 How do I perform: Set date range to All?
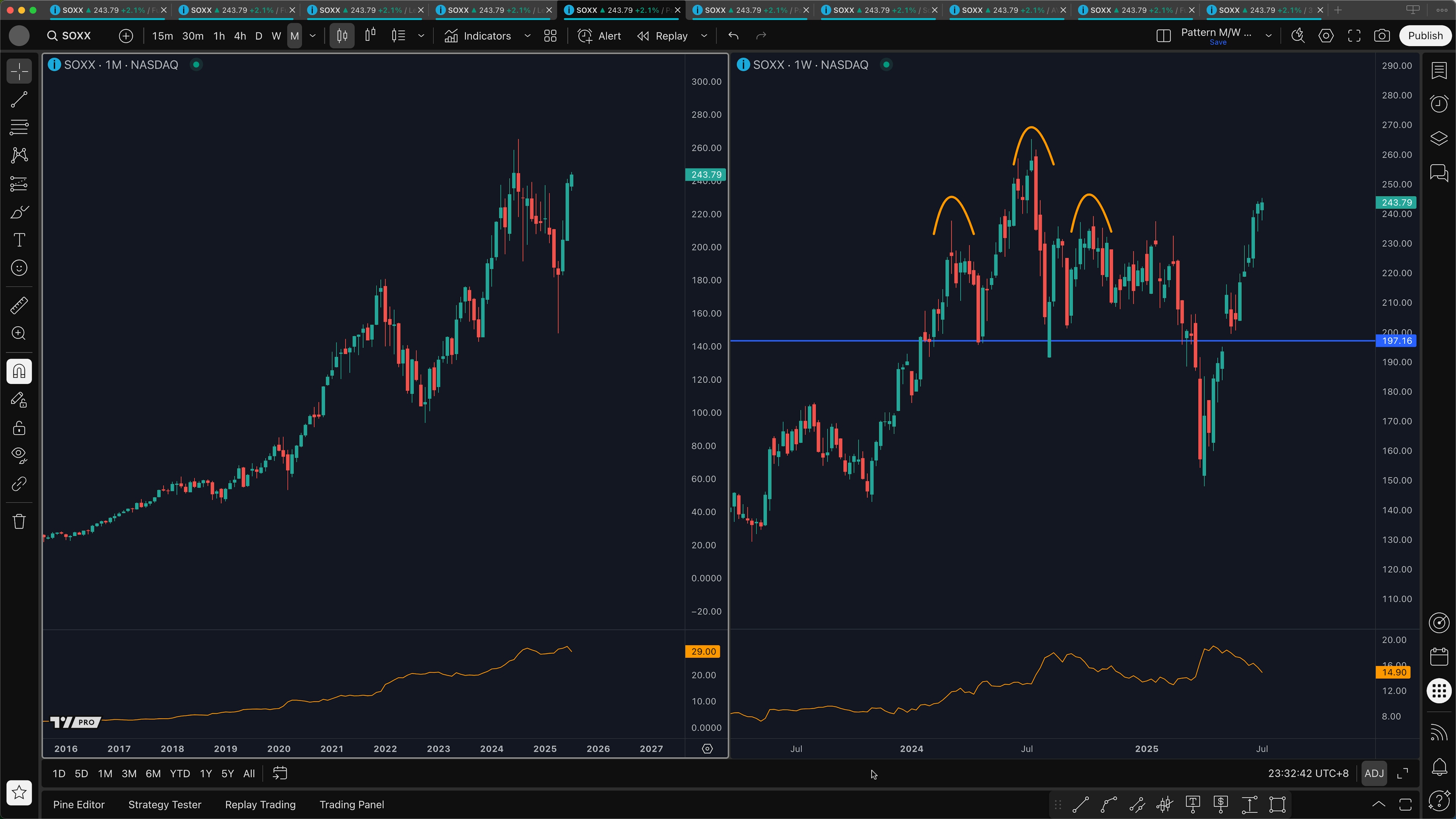pyautogui.click(x=249, y=774)
